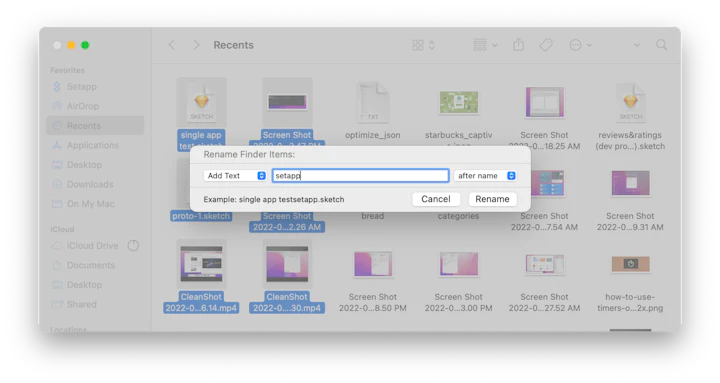Screen dimensions: 720x383
Task: Expand the toolbar overflow chevron
Action: [637, 45]
